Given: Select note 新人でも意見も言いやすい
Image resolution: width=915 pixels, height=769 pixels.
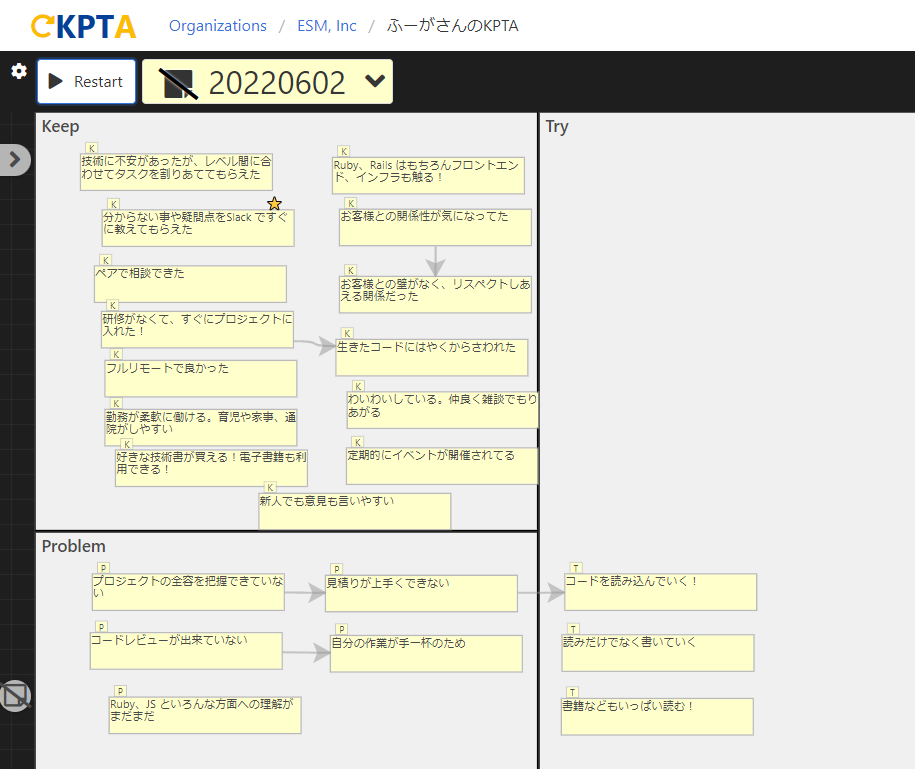Looking at the screenshot, I should [355, 512].
